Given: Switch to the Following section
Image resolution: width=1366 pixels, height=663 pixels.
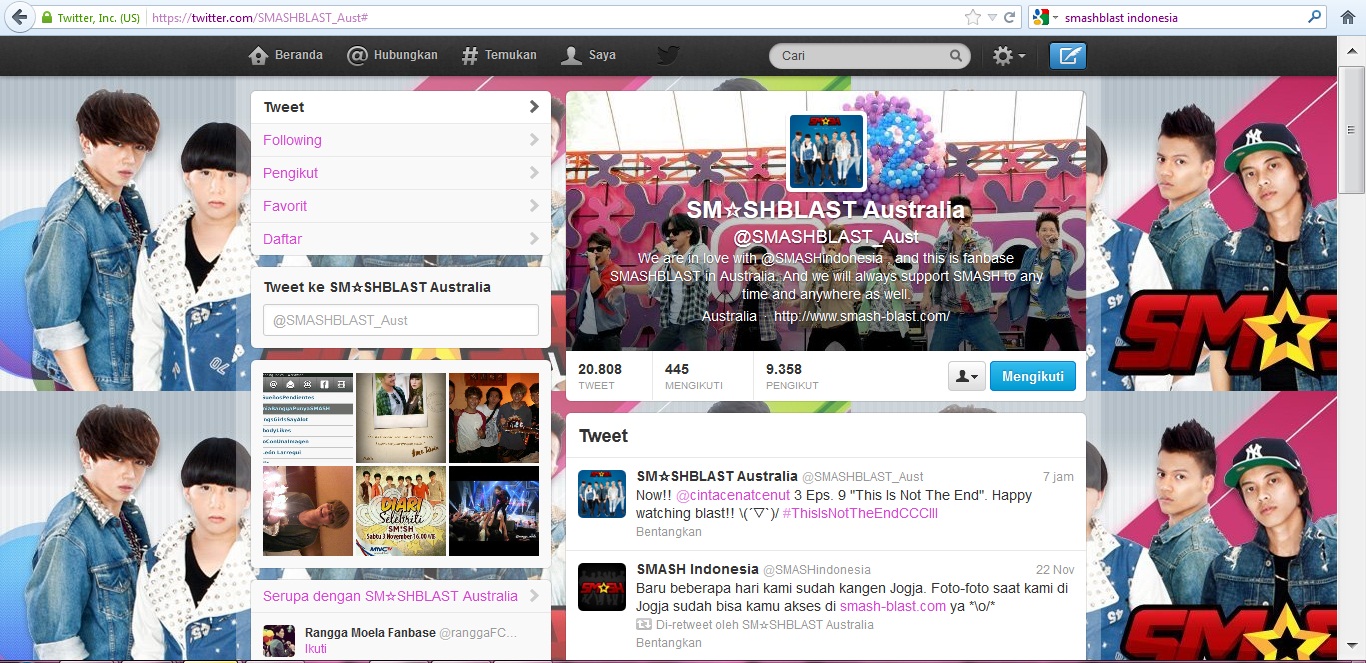Looking at the screenshot, I should click(x=294, y=140).
